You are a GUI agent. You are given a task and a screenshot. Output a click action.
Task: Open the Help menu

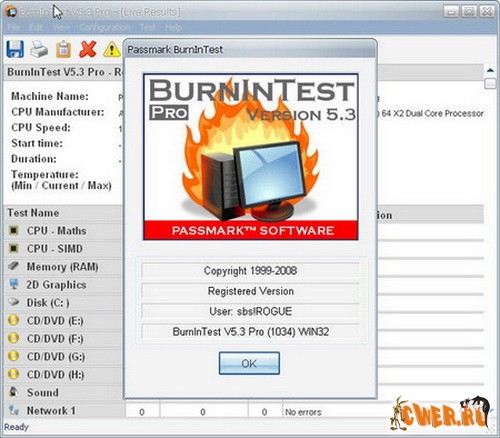(x=173, y=27)
